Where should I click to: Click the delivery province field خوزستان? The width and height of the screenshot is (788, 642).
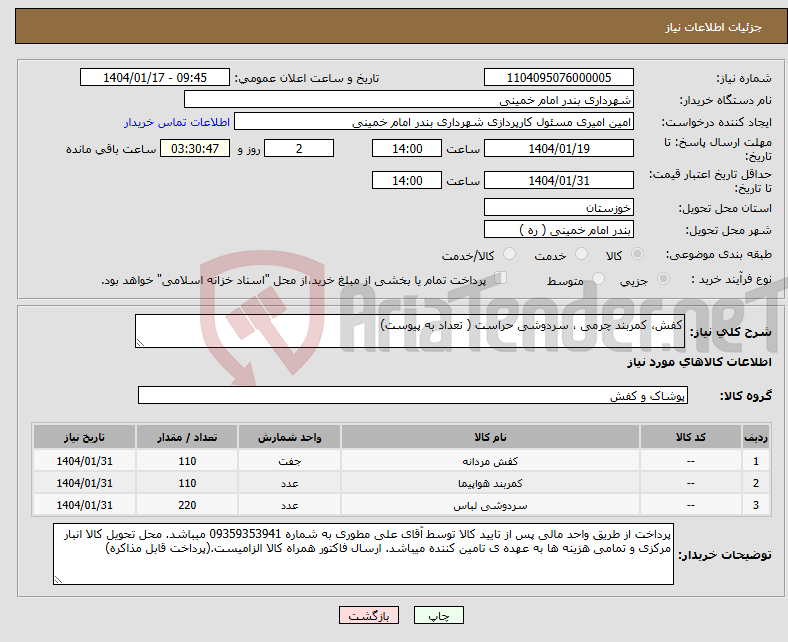tap(558, 207)
